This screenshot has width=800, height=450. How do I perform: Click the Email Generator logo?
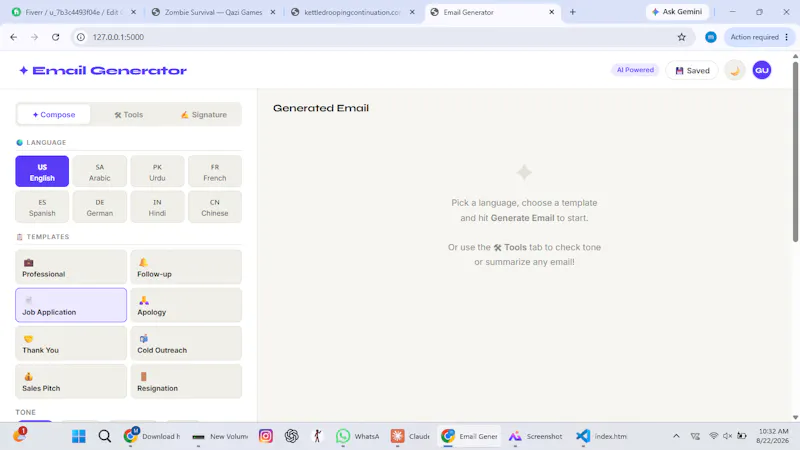pyautogui.click(x=103, y=70)
